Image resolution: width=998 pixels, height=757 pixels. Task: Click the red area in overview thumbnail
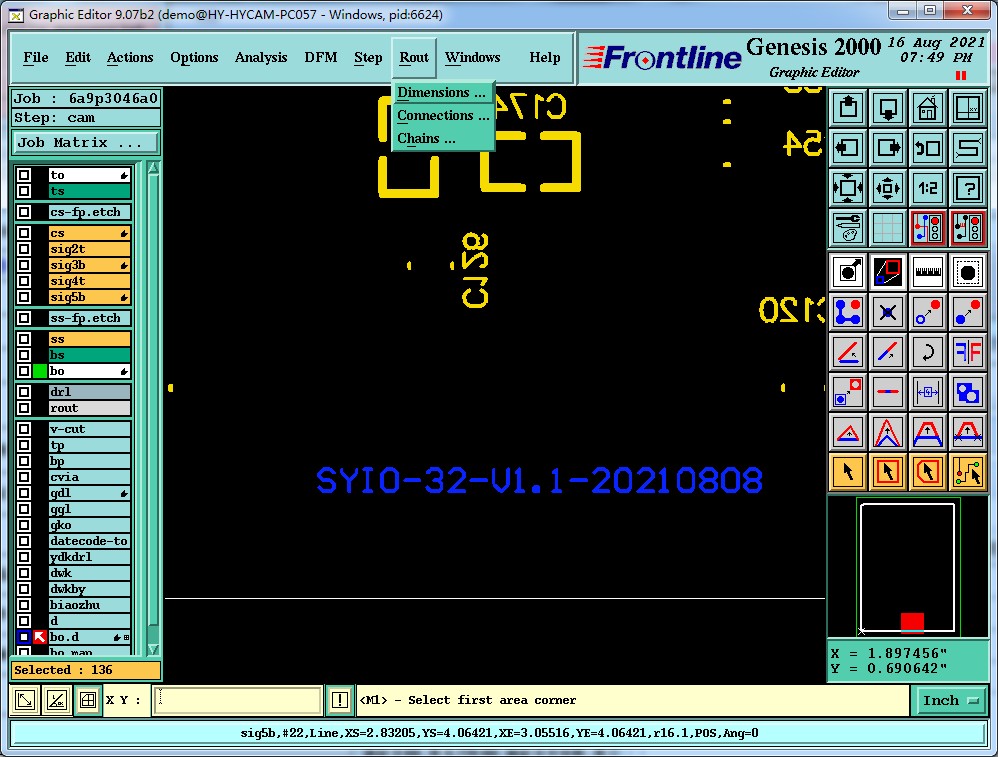coord(912,621)
